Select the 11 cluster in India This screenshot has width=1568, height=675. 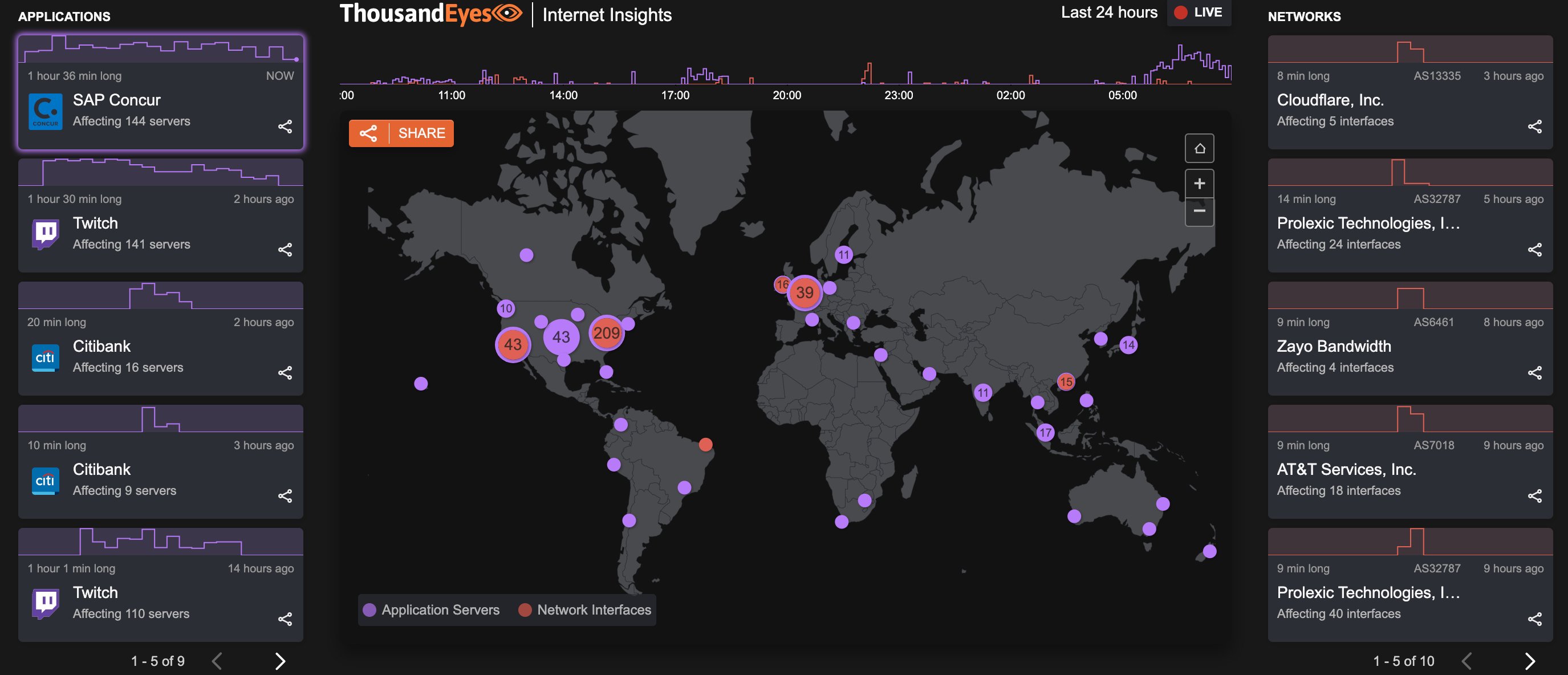pyautogui.click(x=983, y=393)
